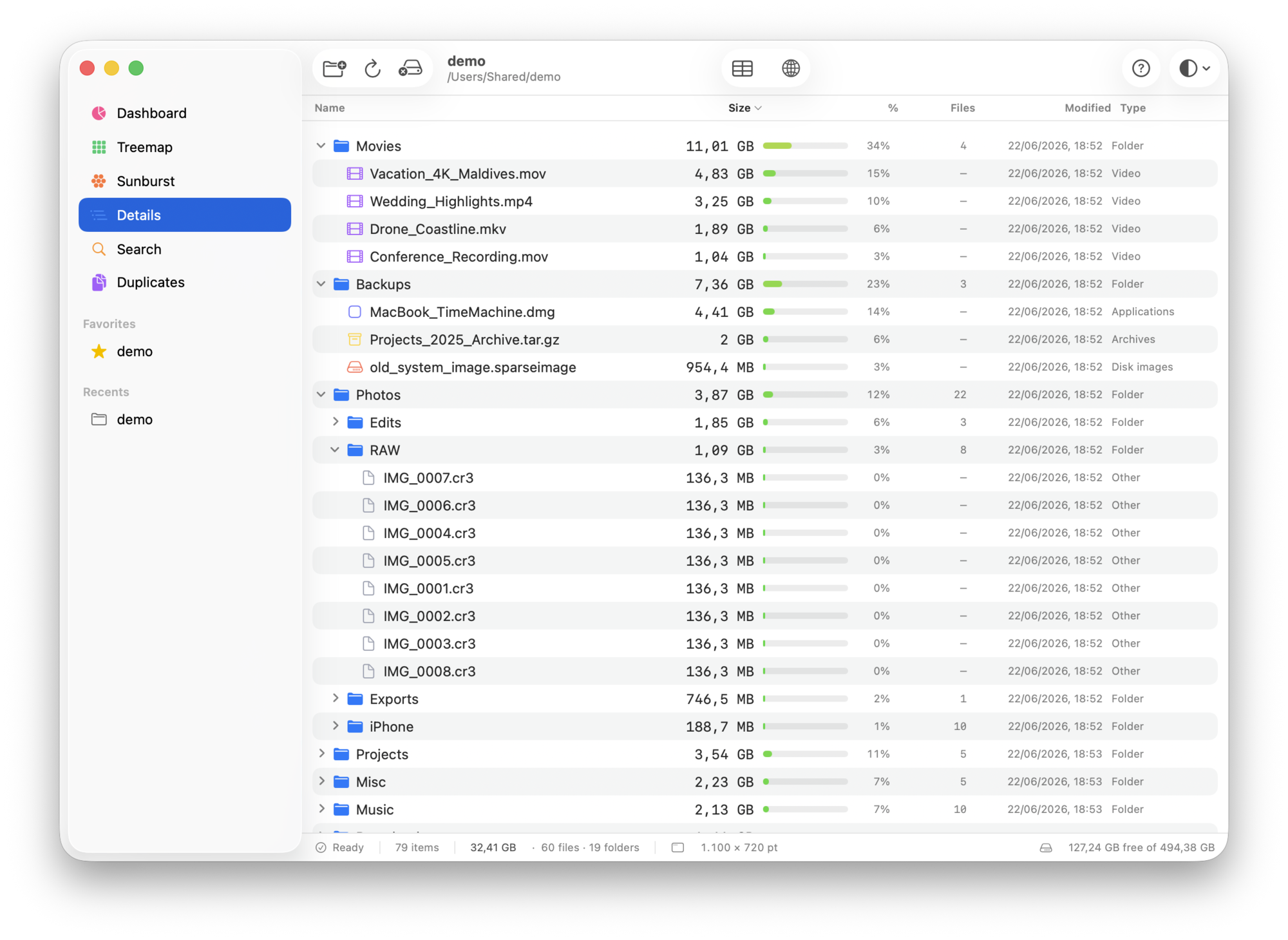This screenshot has height=940, width=1288.
Task: Click icon of MacBook_TimeMachine.dmg
Action: pyautogui.click(x=354, y=312)
